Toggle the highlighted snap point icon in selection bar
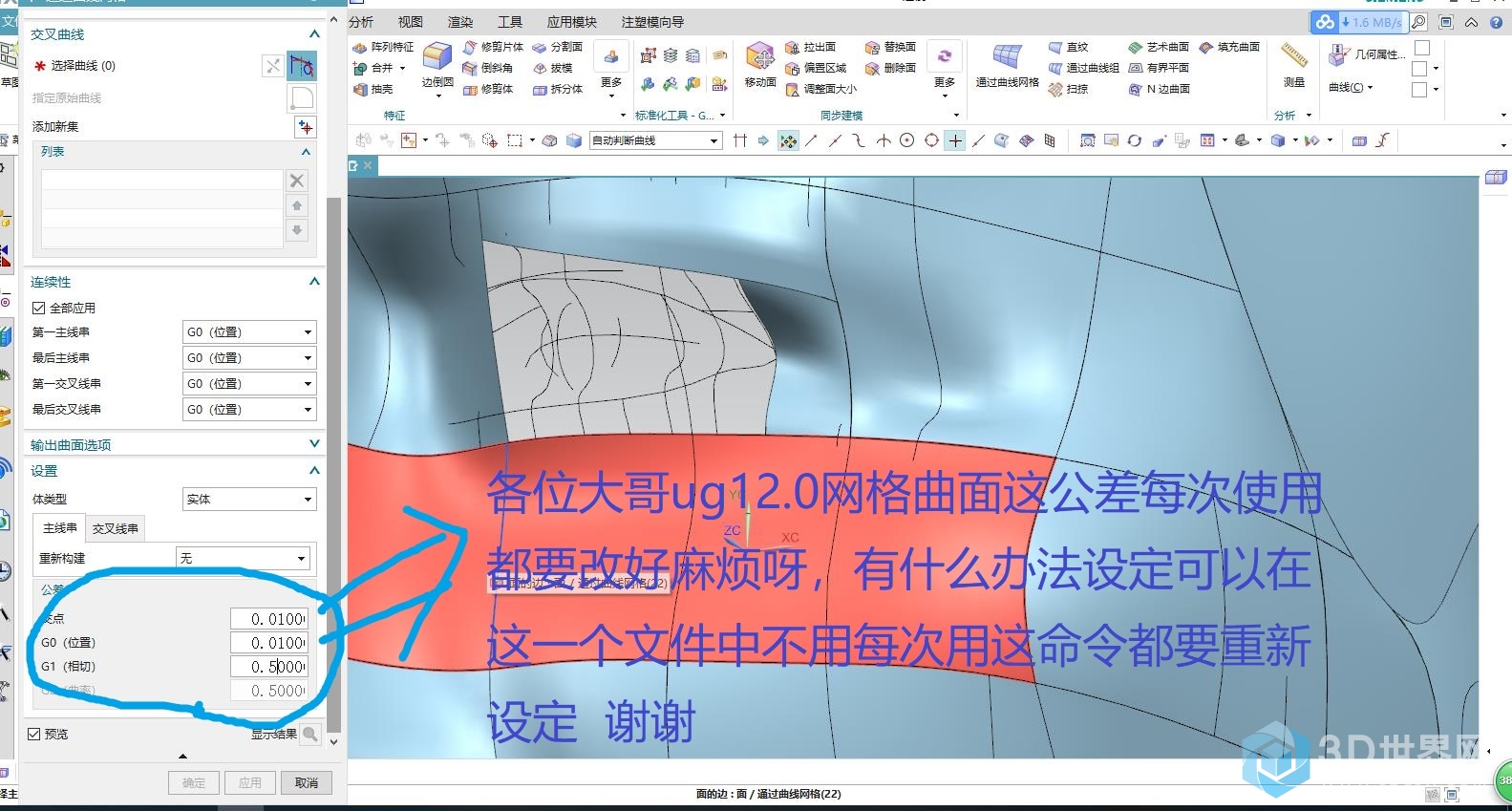Screen dimensions: 1512x811 coord(788,140)
